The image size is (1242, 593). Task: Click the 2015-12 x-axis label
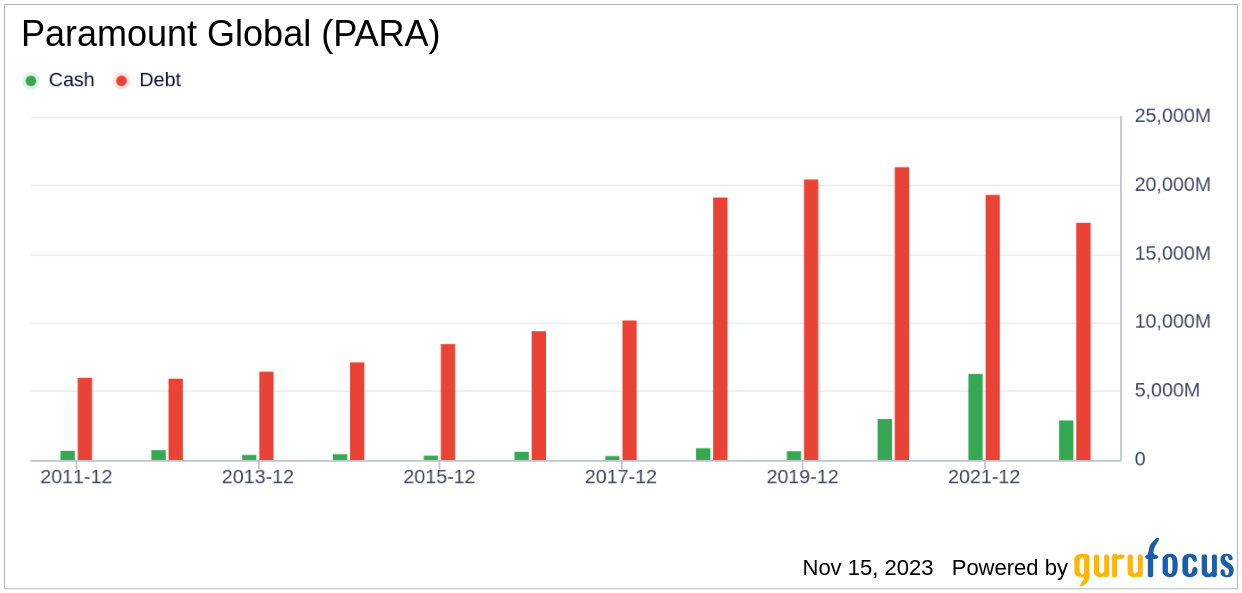pyautogui.click(x=439, y=478)
